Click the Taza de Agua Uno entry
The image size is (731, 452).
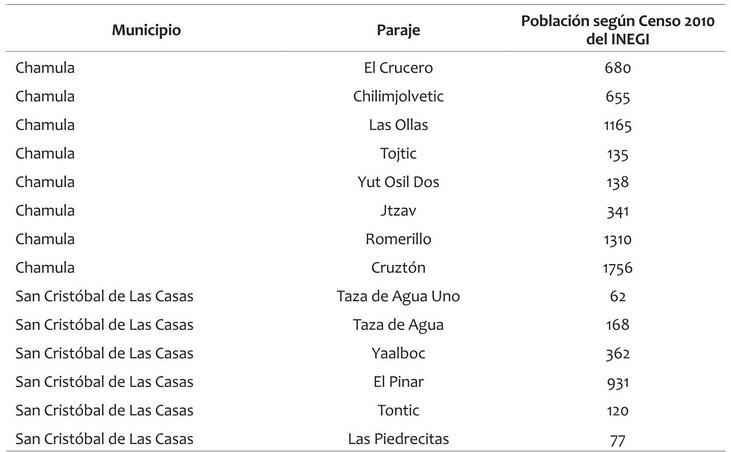pos(398,296)
